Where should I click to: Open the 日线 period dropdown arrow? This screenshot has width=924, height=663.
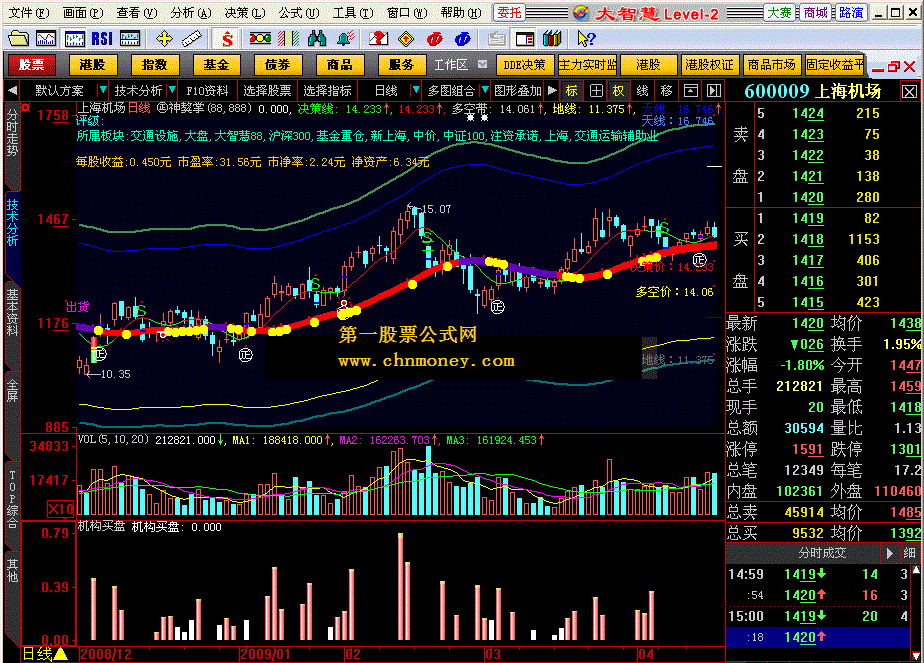tap(415, 91)
